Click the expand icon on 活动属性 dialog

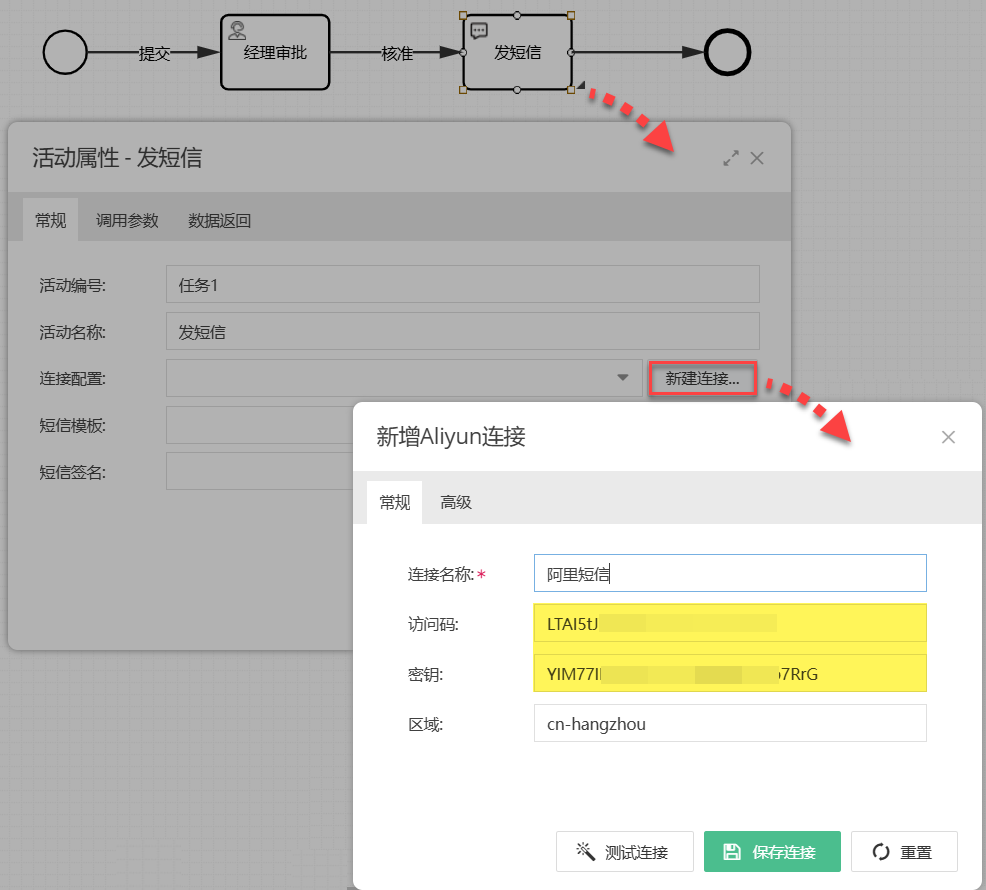730,158
